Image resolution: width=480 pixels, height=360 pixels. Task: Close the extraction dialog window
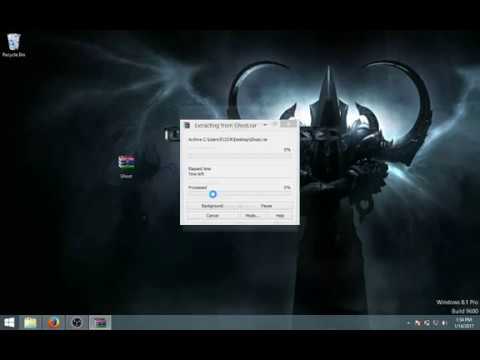289,124
